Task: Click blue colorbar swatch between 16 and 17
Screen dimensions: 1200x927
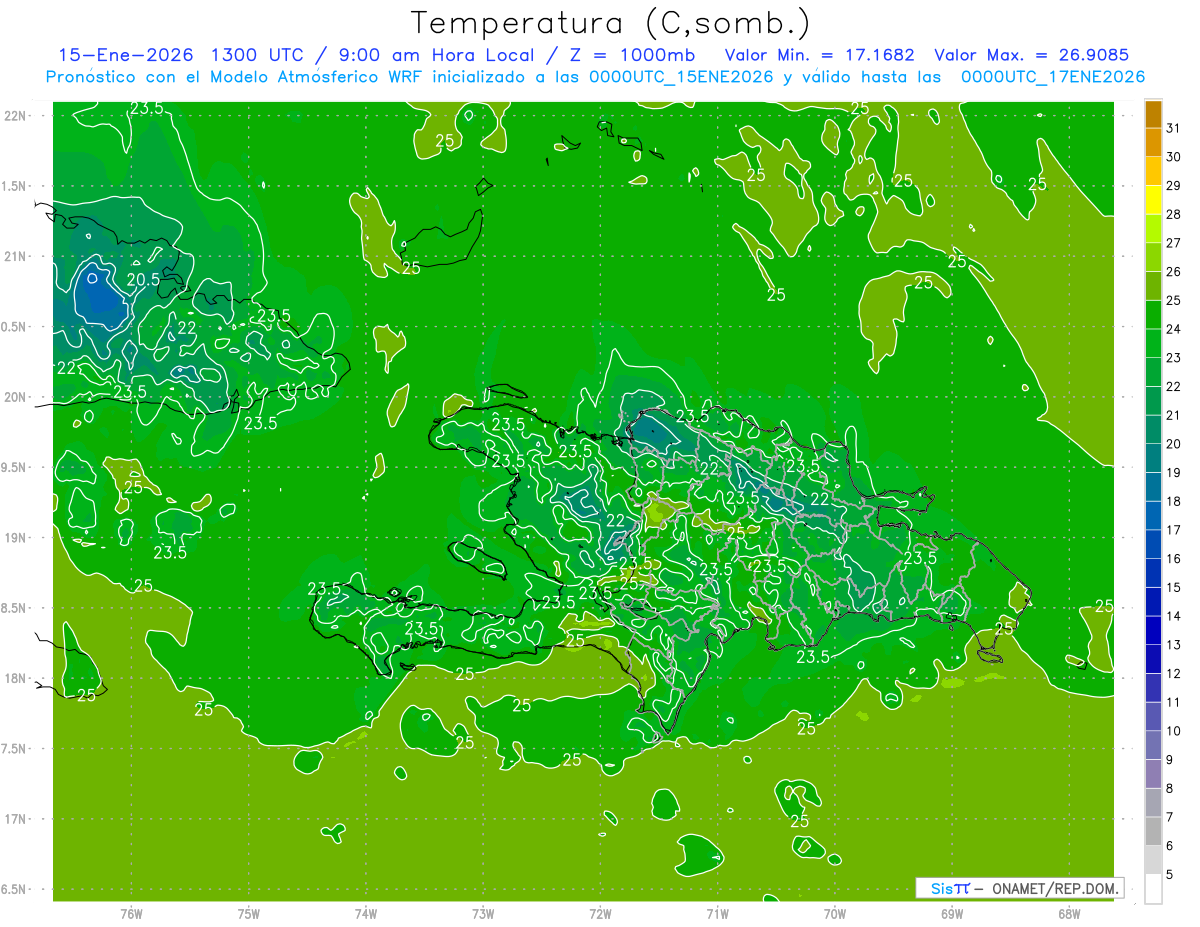Action: tap(1153, 544)
